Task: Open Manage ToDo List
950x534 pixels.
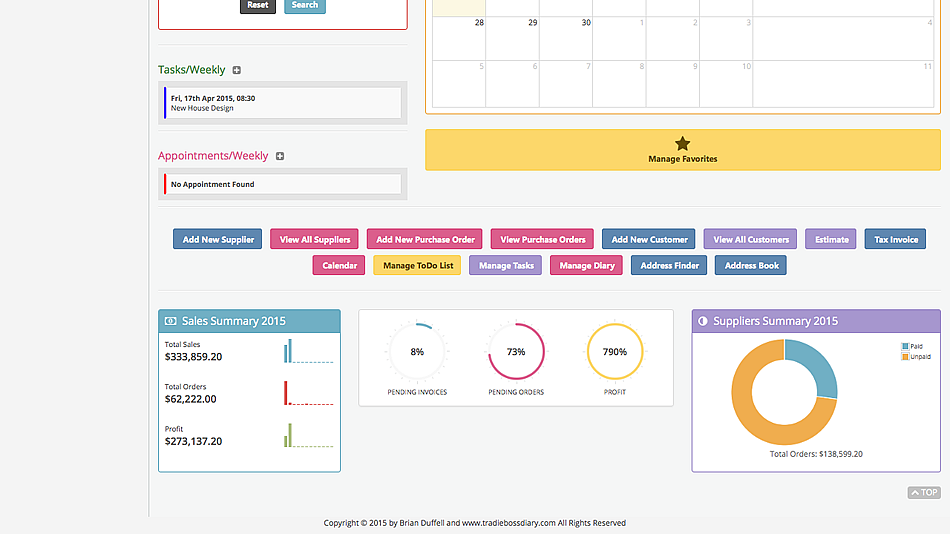Action: coord(417,265)
